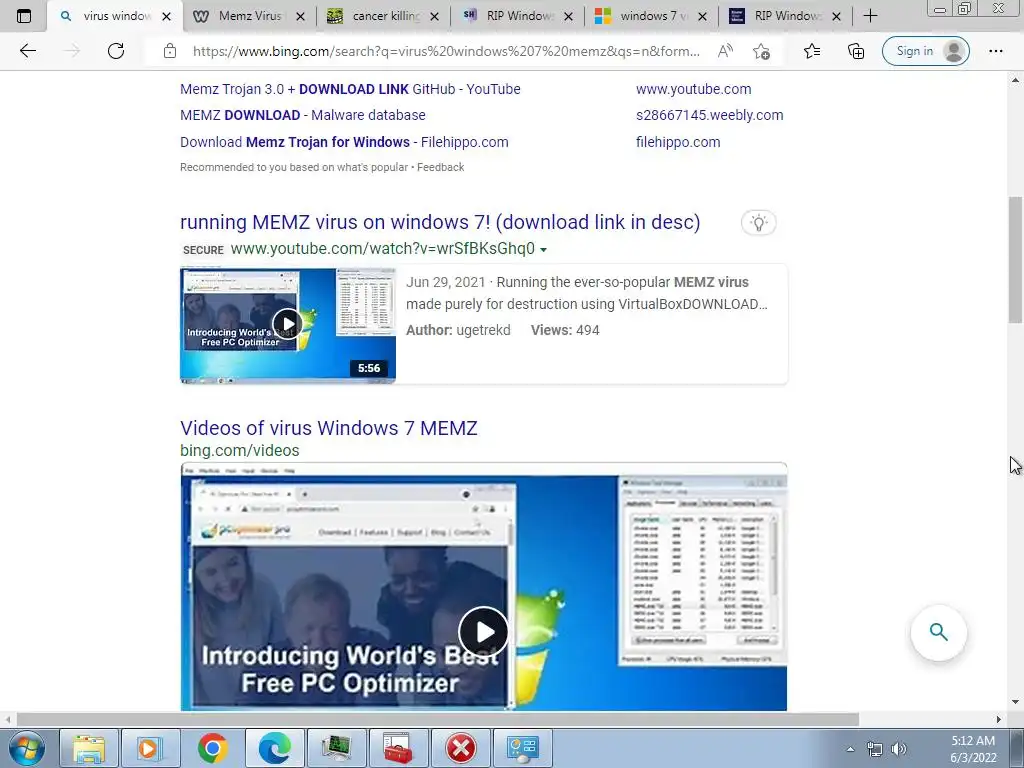Open Memz Trojan 3.0 download link result

click(x=350, y=89)
